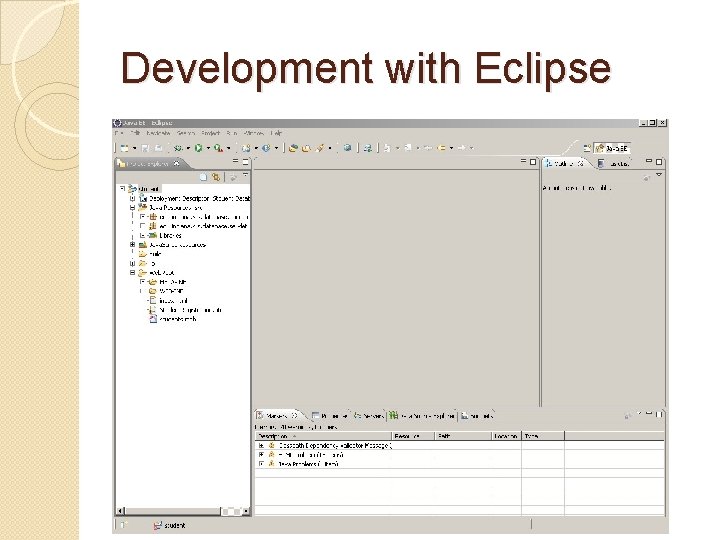Click the Resource column header
This screenshot has width=720, height=540.
point(413,436)
